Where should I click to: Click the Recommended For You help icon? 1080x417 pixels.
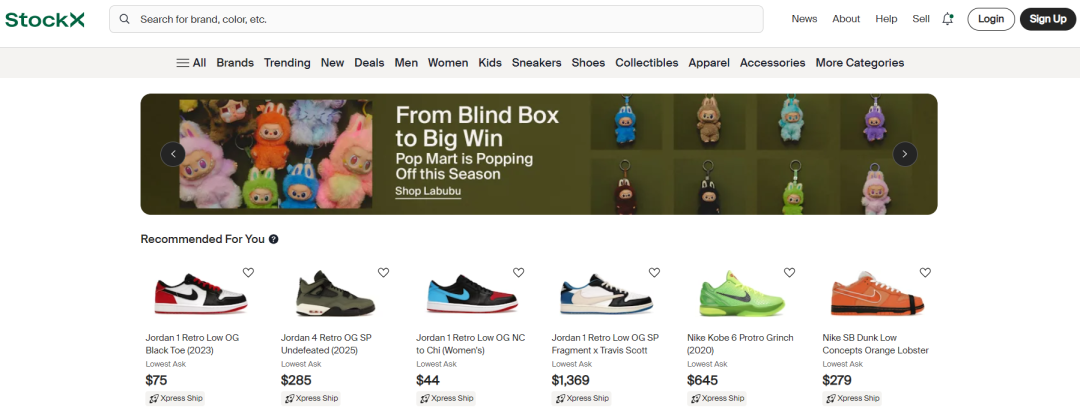point(273,239)
